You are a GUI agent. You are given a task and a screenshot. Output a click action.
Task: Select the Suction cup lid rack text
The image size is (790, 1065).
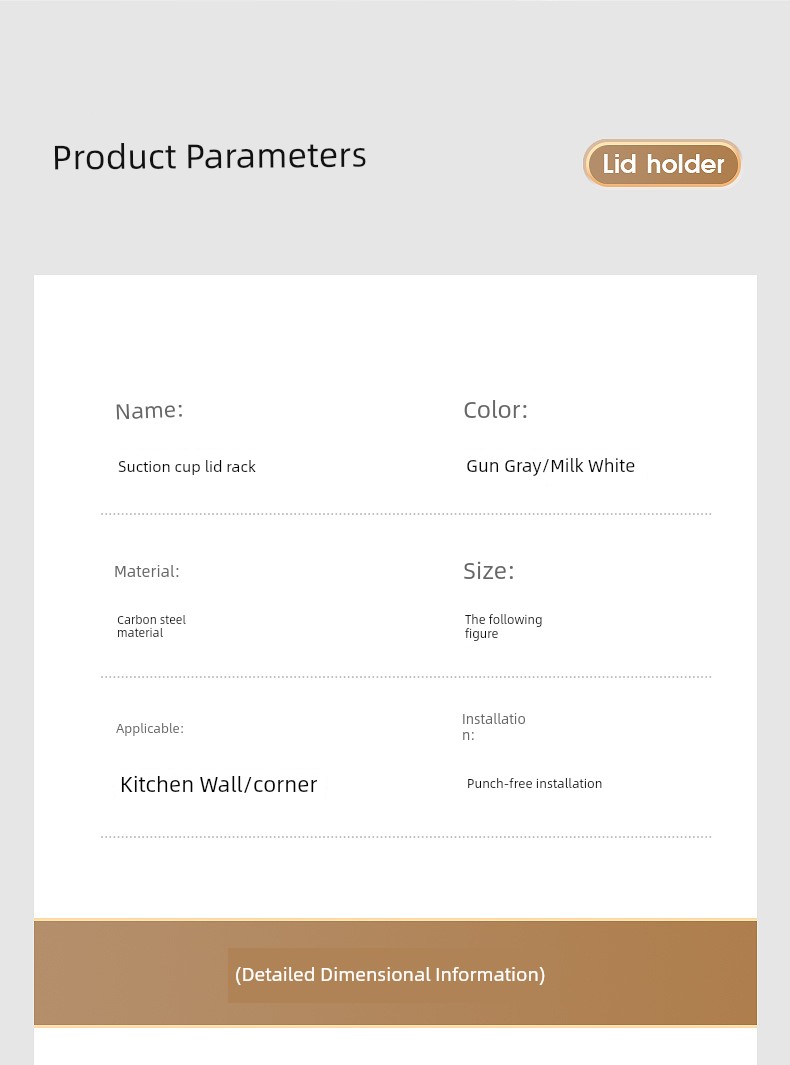pyautogui.click(x=187, y=467)
